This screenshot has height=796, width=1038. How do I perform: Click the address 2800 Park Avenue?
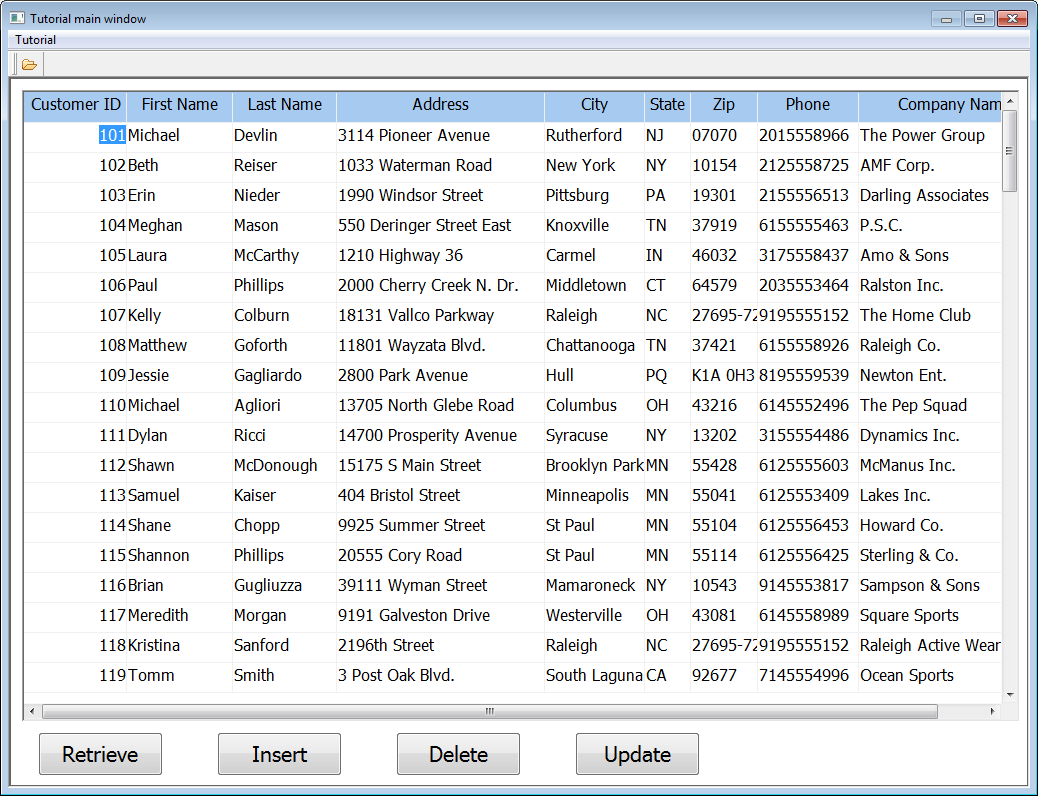[x=403, y=375]
